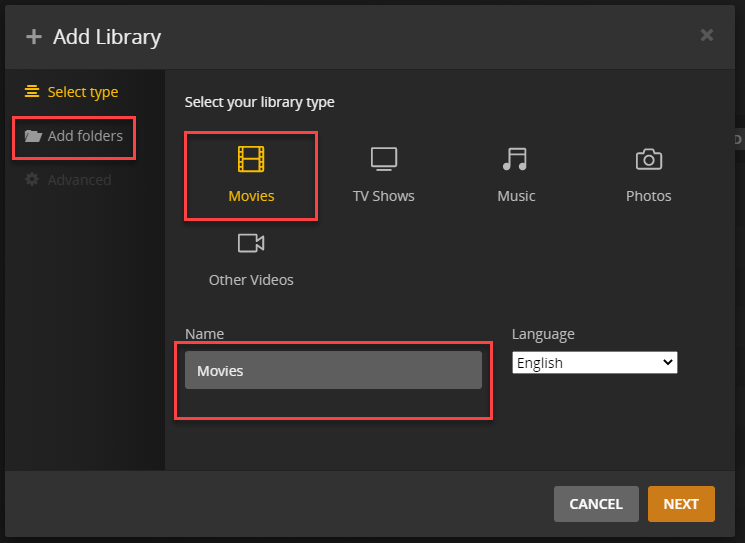This screenshot has height=543, width=745.
Task: Click the Other Videos text label
Action: tap(251, 280)
